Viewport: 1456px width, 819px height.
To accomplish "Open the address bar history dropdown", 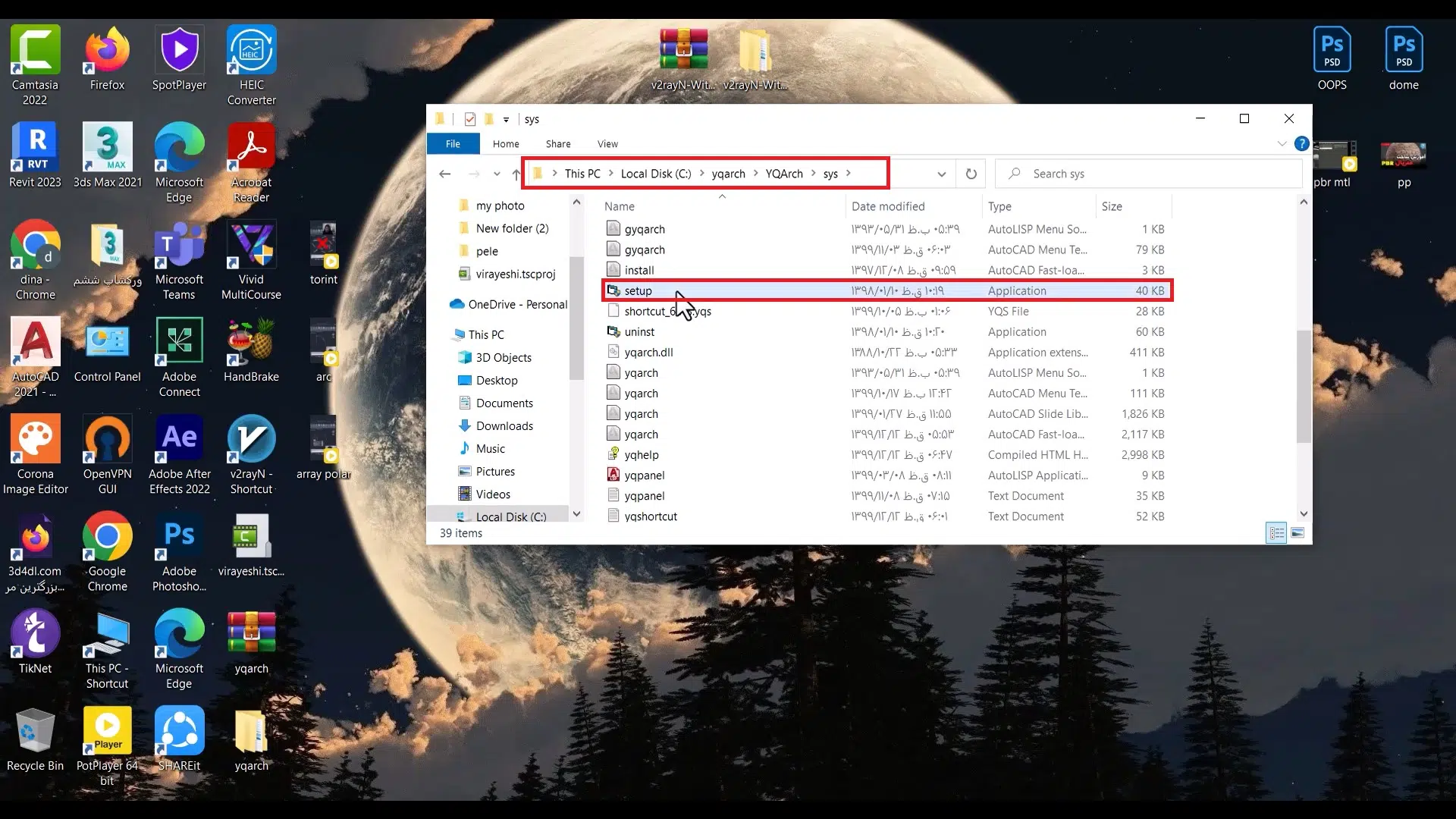I will [941, 174].
